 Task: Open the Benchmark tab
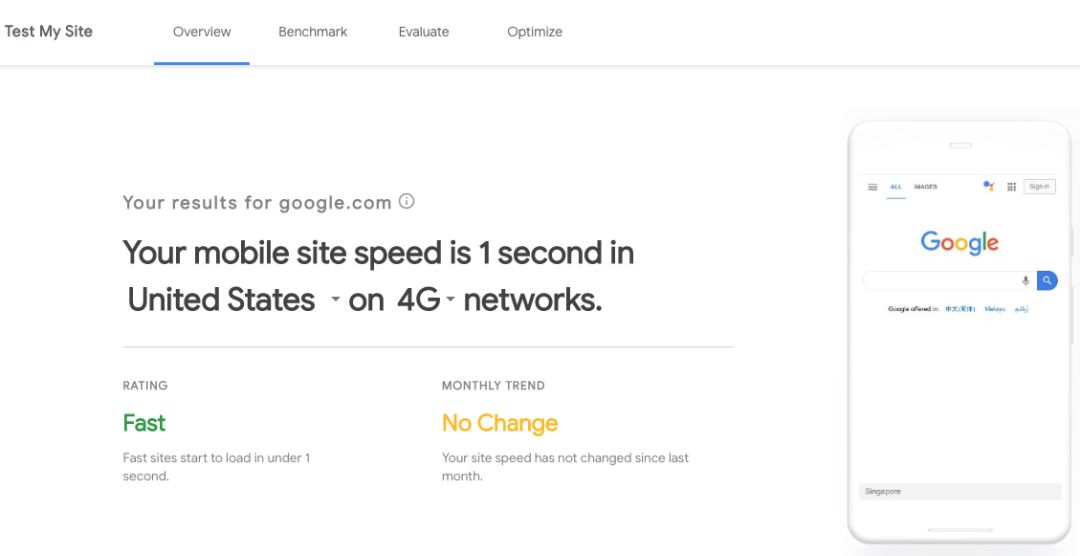pos(313,32)
